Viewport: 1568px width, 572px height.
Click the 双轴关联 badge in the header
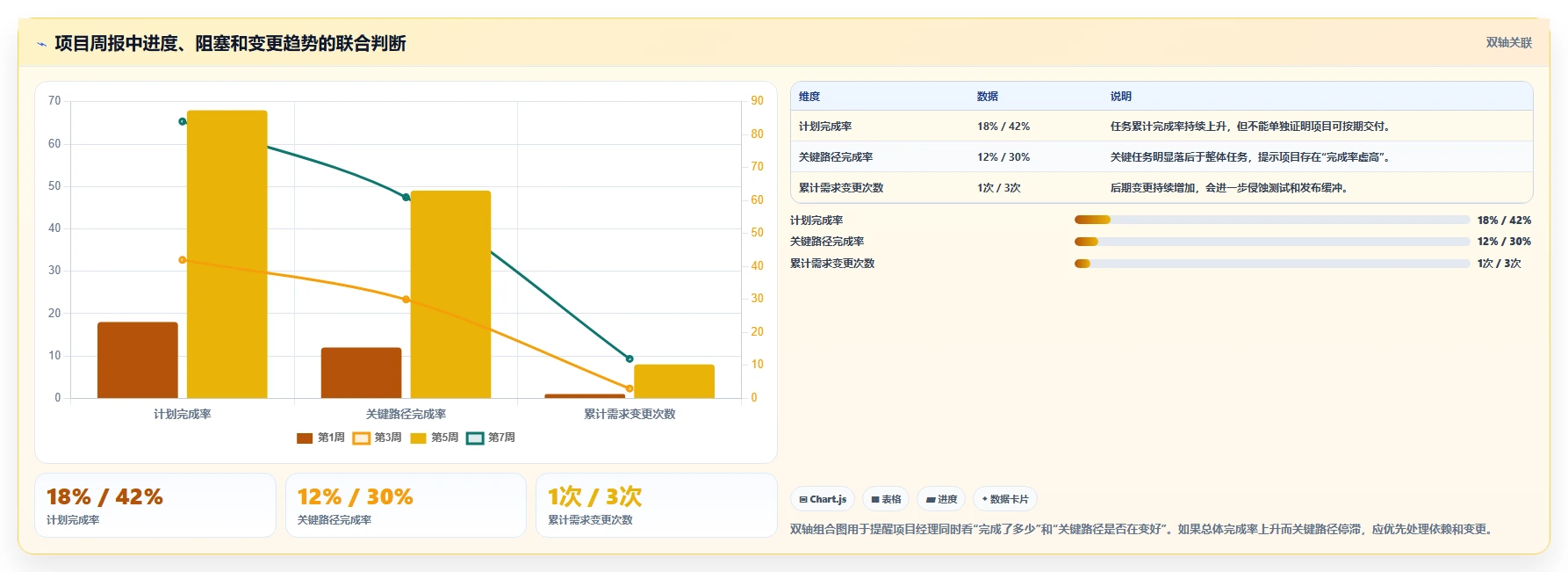(1508, 42)
